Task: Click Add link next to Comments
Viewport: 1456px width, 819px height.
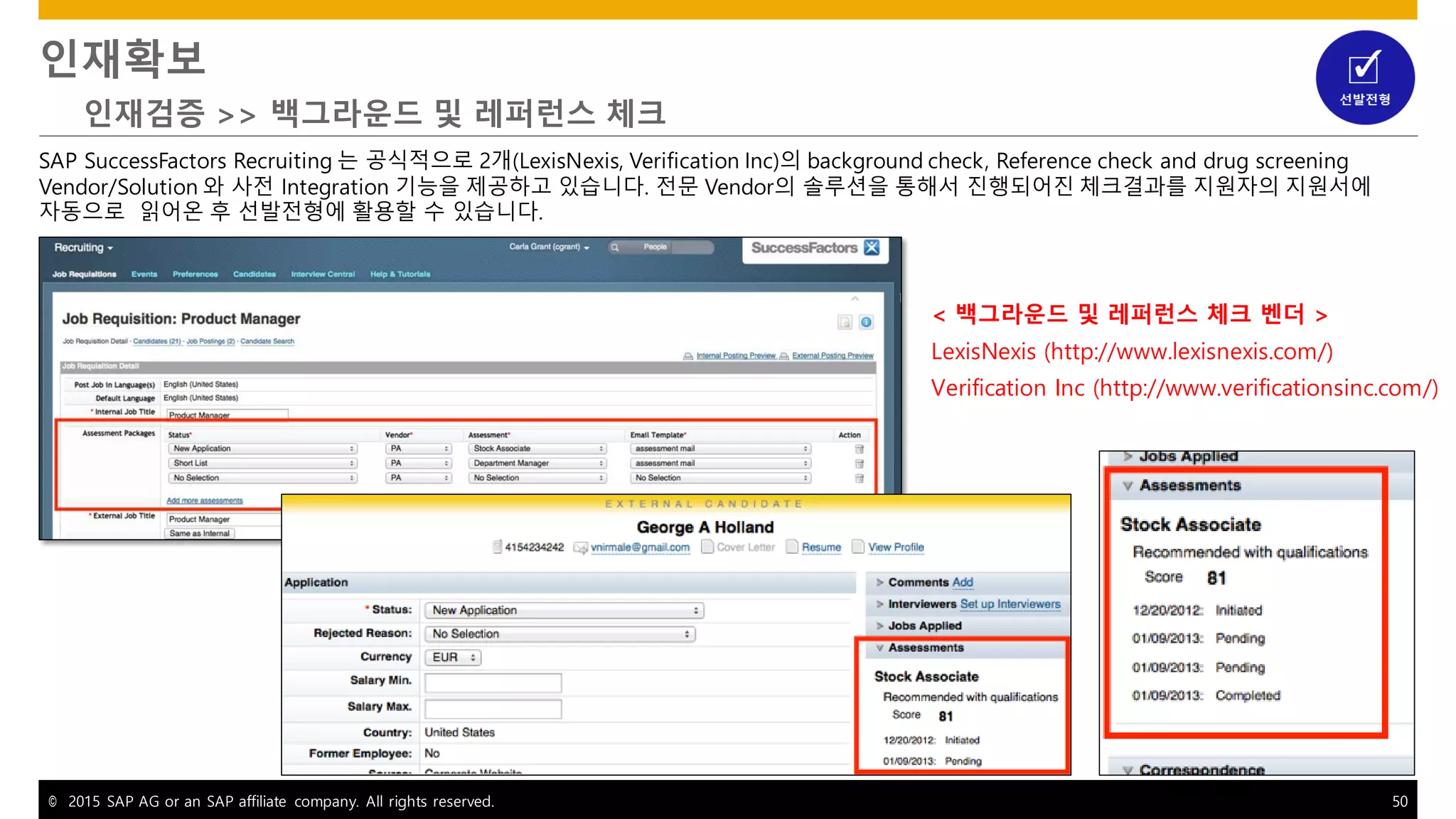Action: 963,582
